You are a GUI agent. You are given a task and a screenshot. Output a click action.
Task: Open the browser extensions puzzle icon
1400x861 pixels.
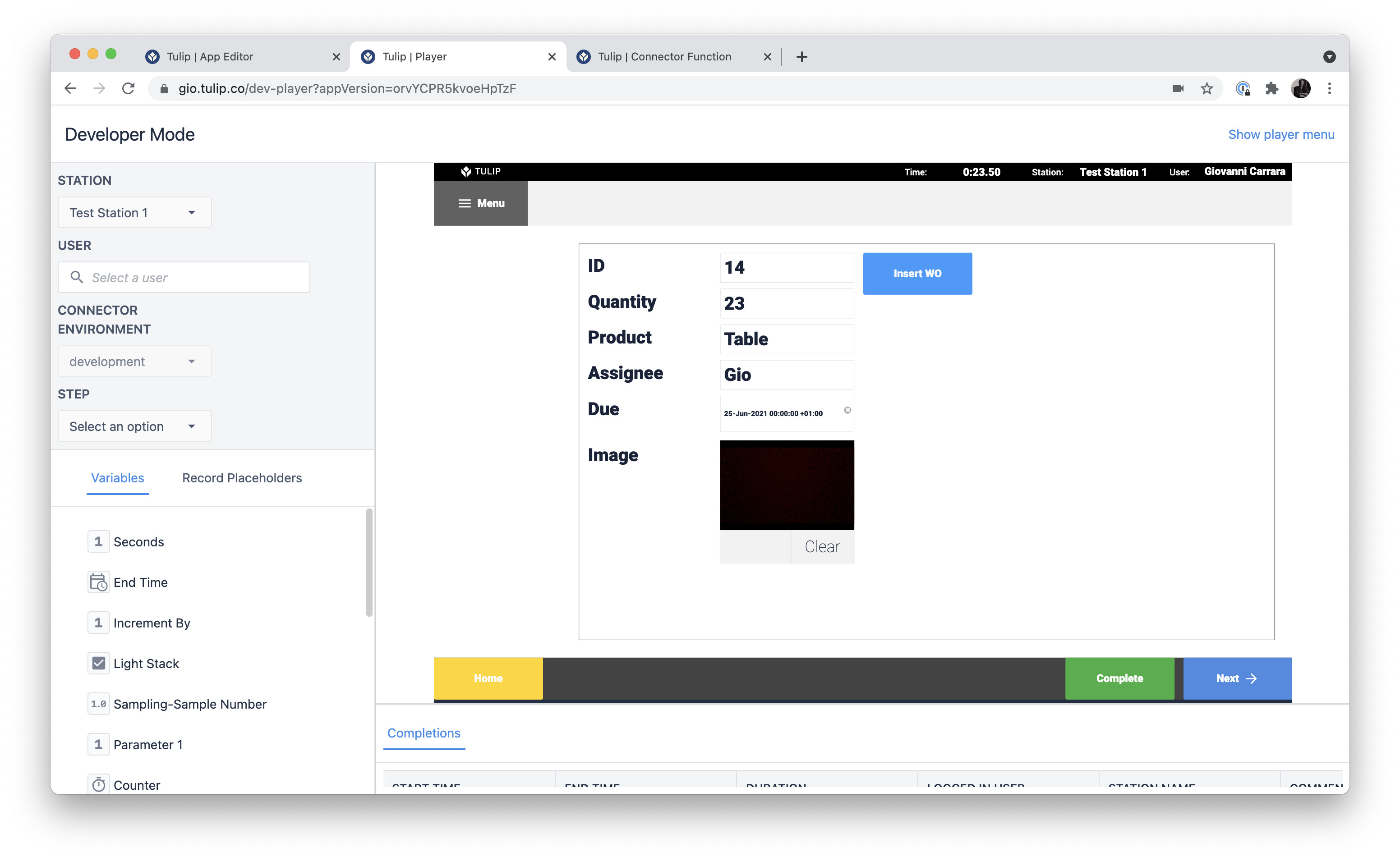1271,88
